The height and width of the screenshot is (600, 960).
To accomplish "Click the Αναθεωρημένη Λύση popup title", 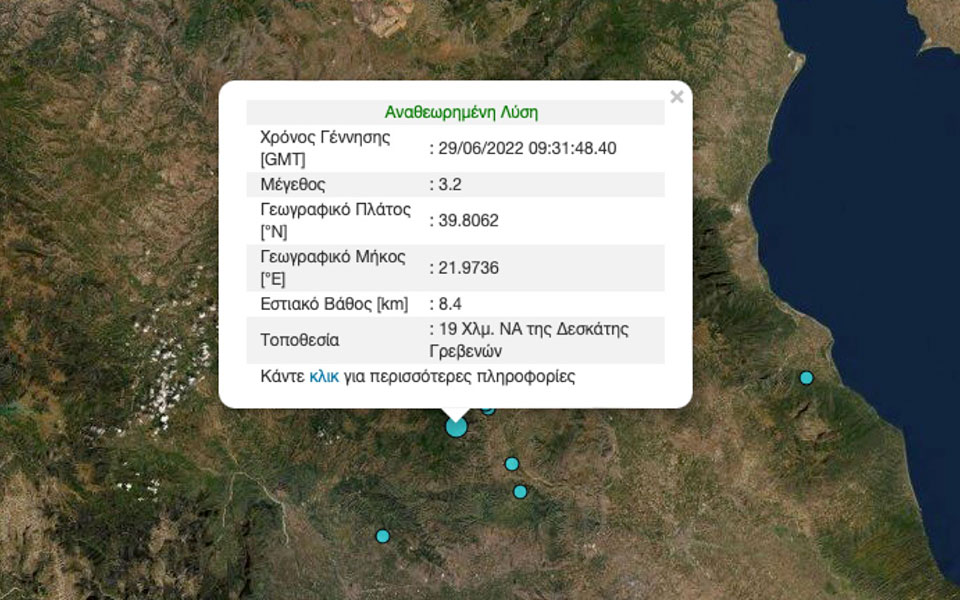I will click(x=460, y=111).
